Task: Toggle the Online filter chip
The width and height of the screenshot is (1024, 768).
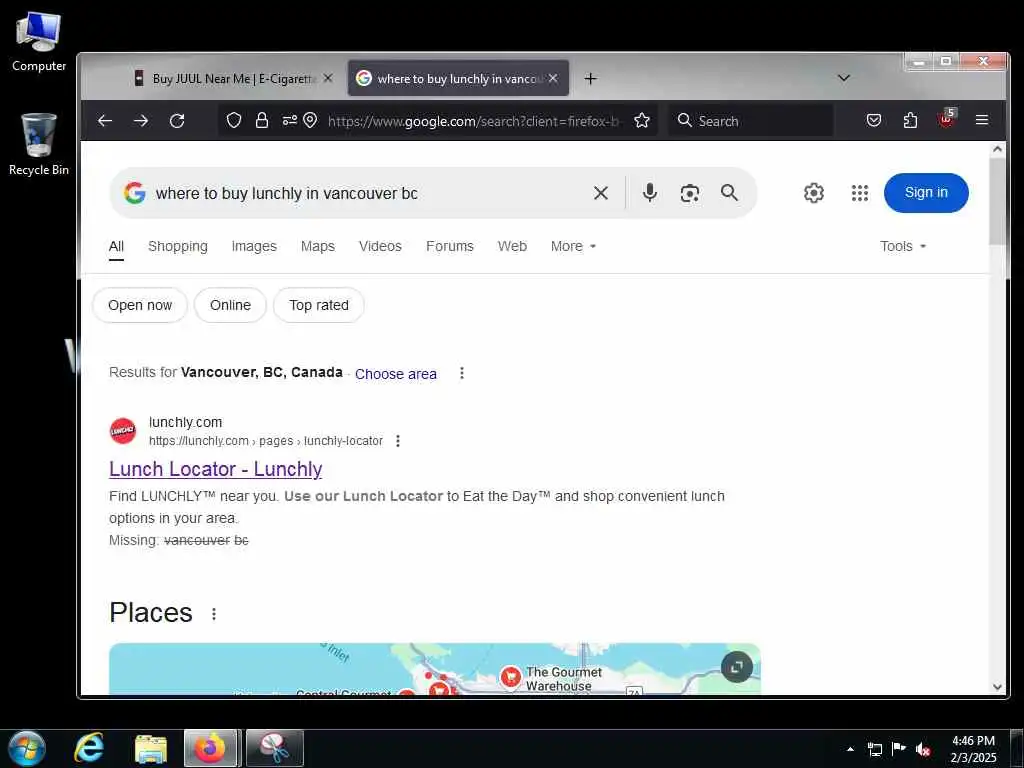Action: click(x=231, y=305)
